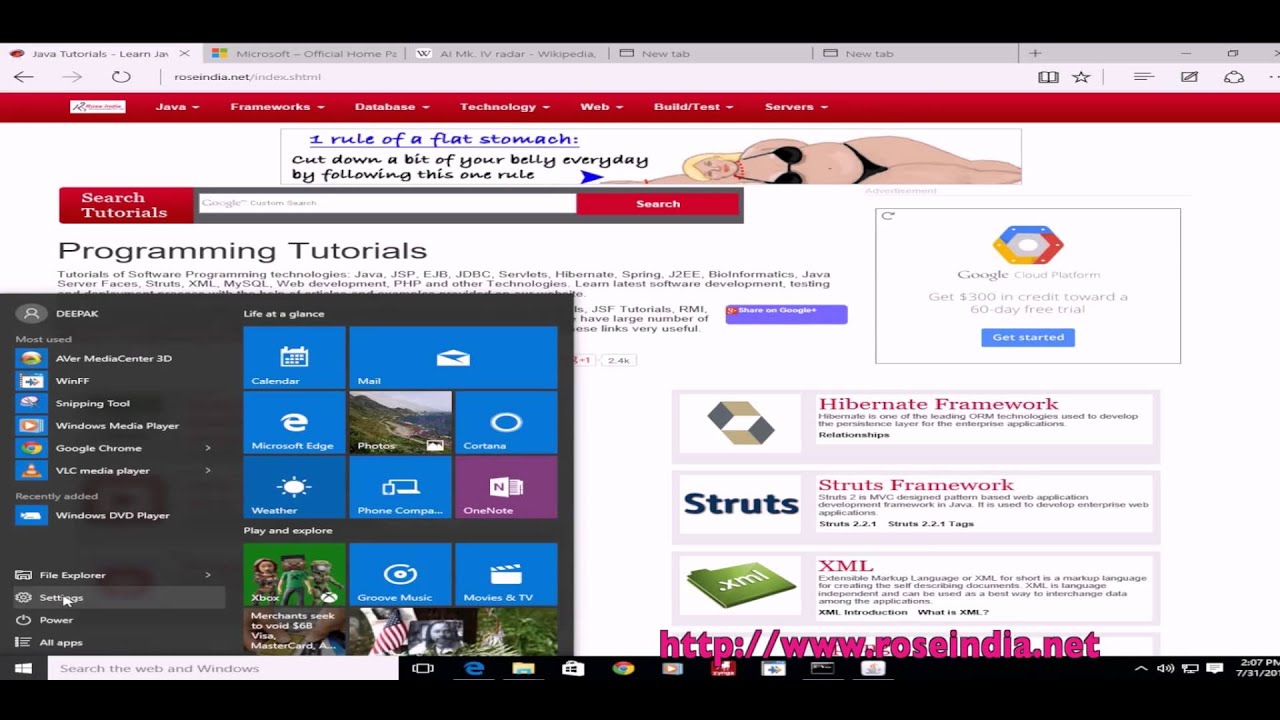
Task: Open the Store icon on the taskbar
Action: (573, 668)
